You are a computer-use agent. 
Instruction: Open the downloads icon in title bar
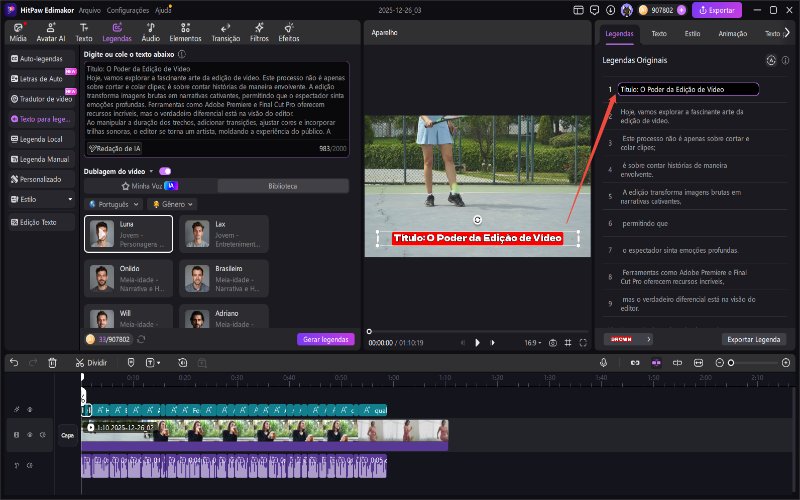pyautogui.click(x=611, y=10)
